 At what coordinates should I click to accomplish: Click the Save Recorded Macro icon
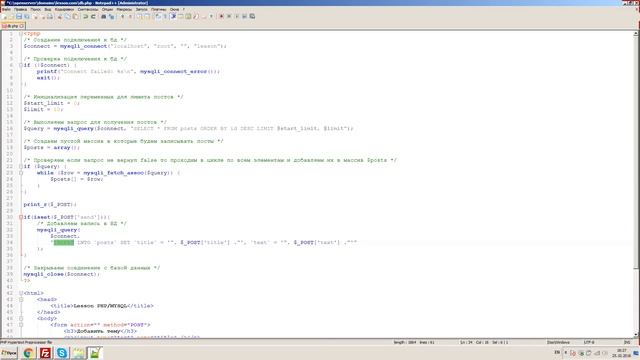pyautogui.click(x=252, y=16)
